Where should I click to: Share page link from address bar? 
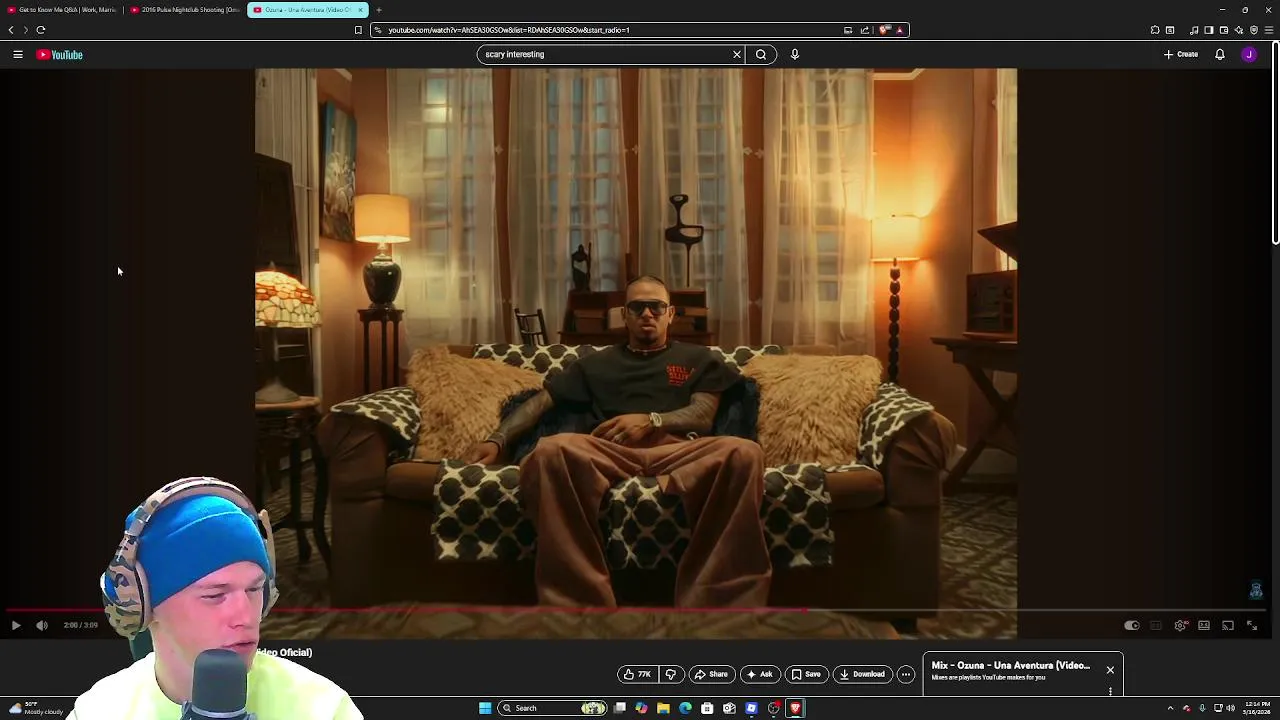[865, 30]
